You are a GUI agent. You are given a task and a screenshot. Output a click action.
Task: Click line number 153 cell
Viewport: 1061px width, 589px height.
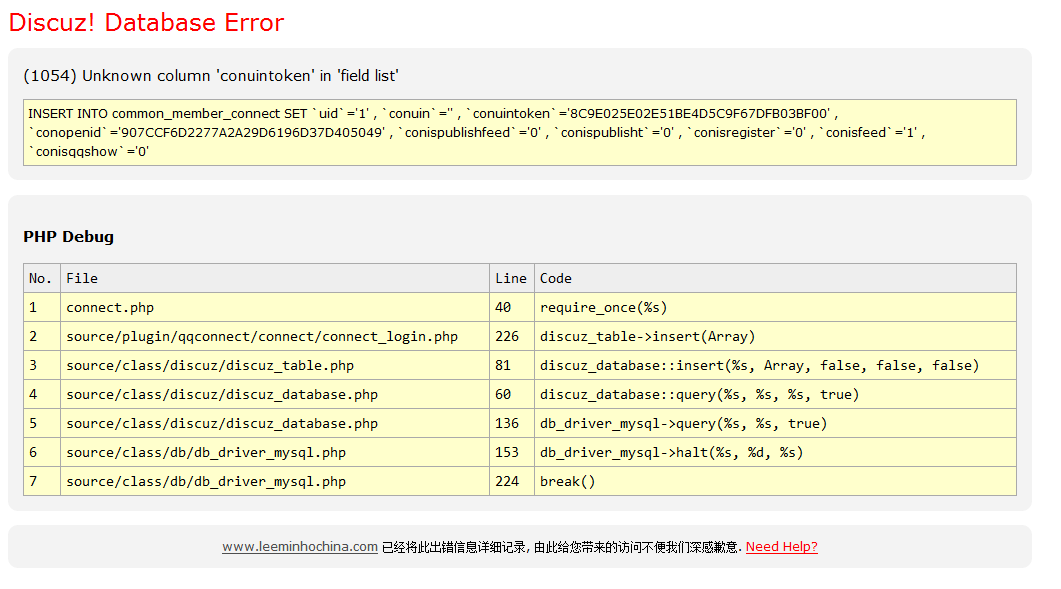click(512, 453)
